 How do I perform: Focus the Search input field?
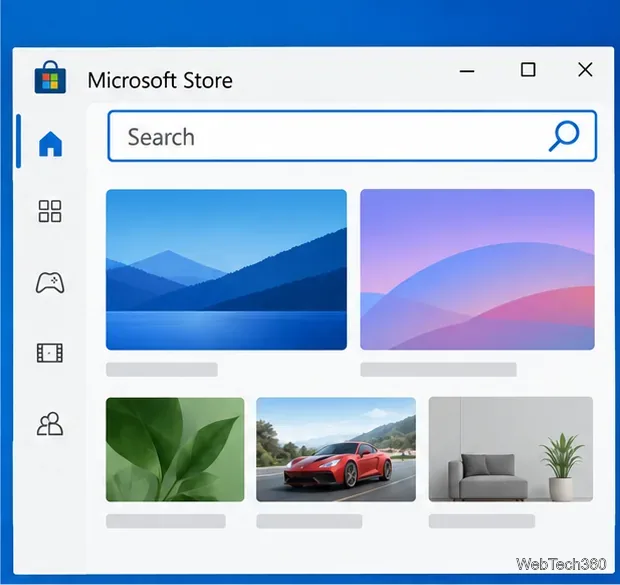[x=352, y=136]
